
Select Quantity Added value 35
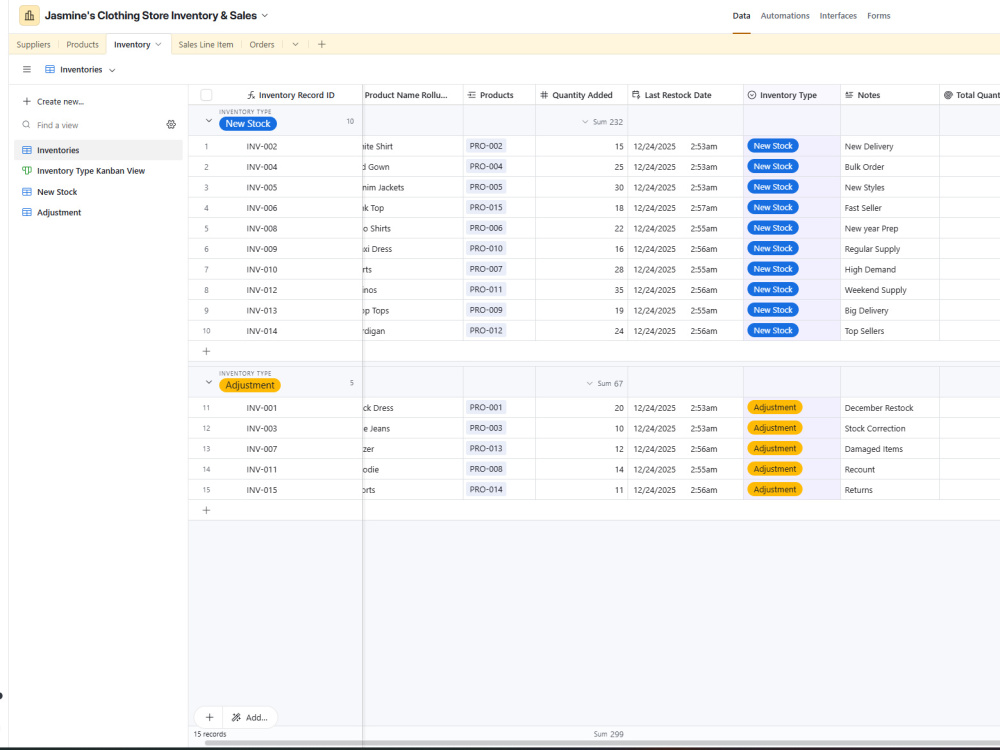pyautogui.click(x=581, y=290)
